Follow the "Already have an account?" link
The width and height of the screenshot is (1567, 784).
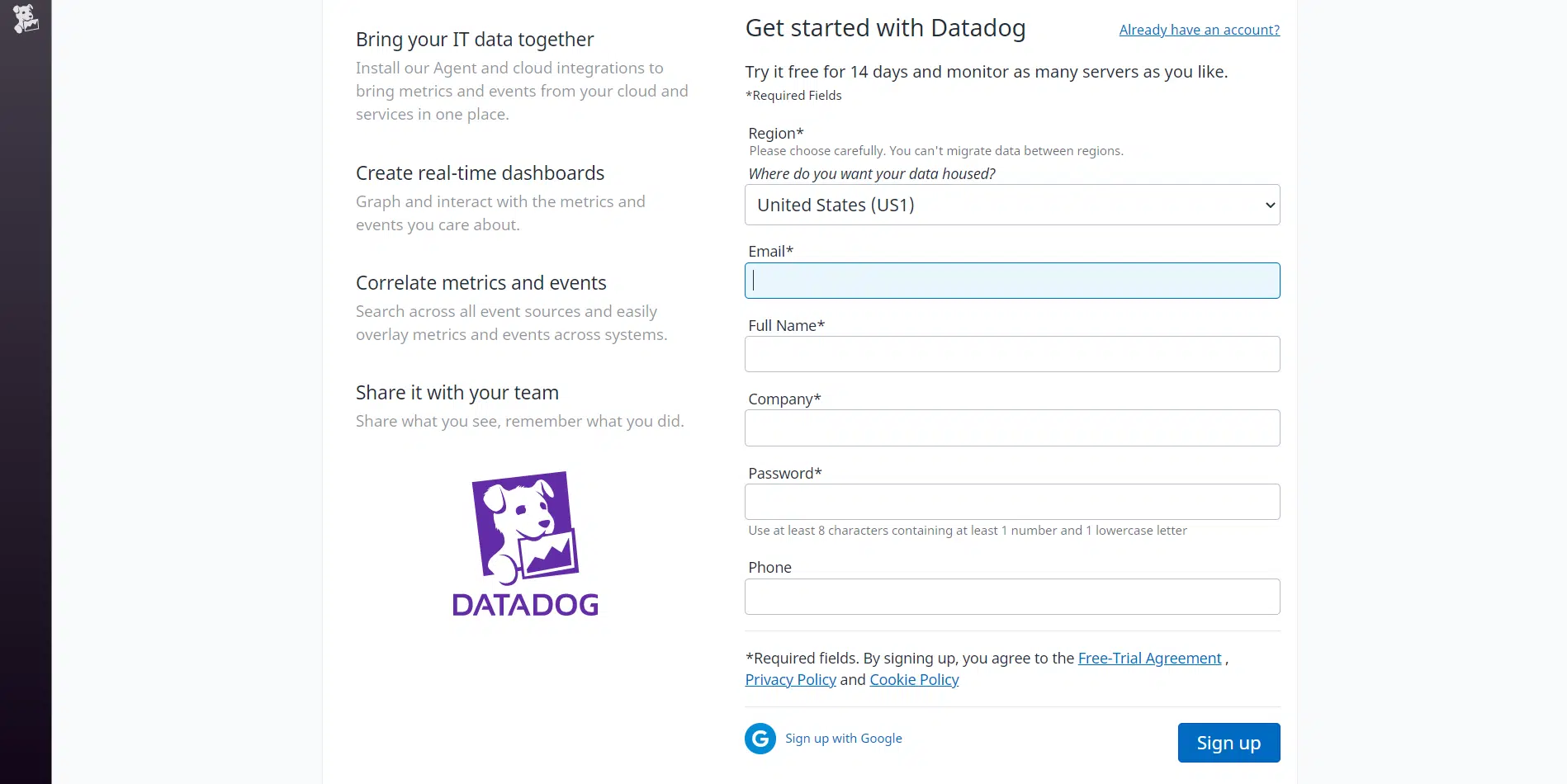click(x=1199, y=30)
